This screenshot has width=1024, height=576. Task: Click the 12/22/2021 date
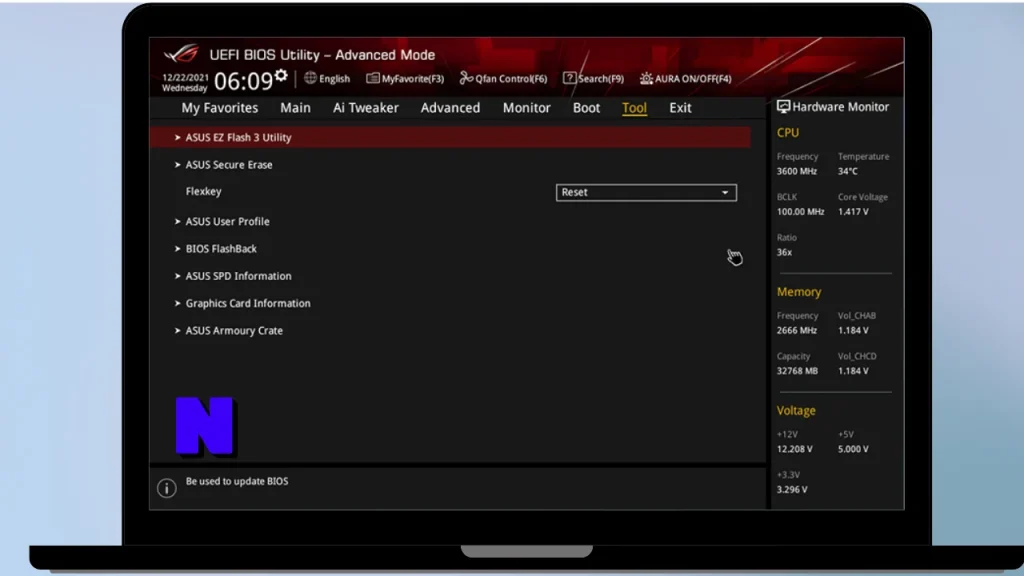coord(185,77)
